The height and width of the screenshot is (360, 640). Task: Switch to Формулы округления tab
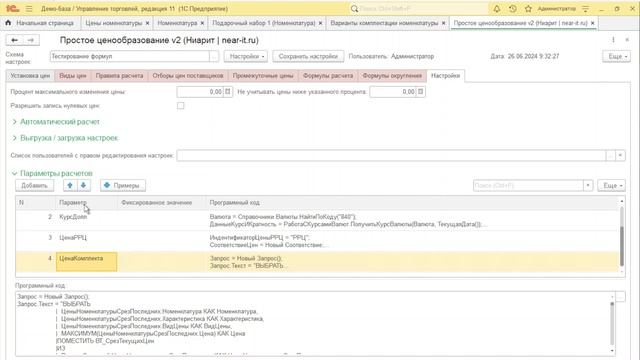(392, 76)
